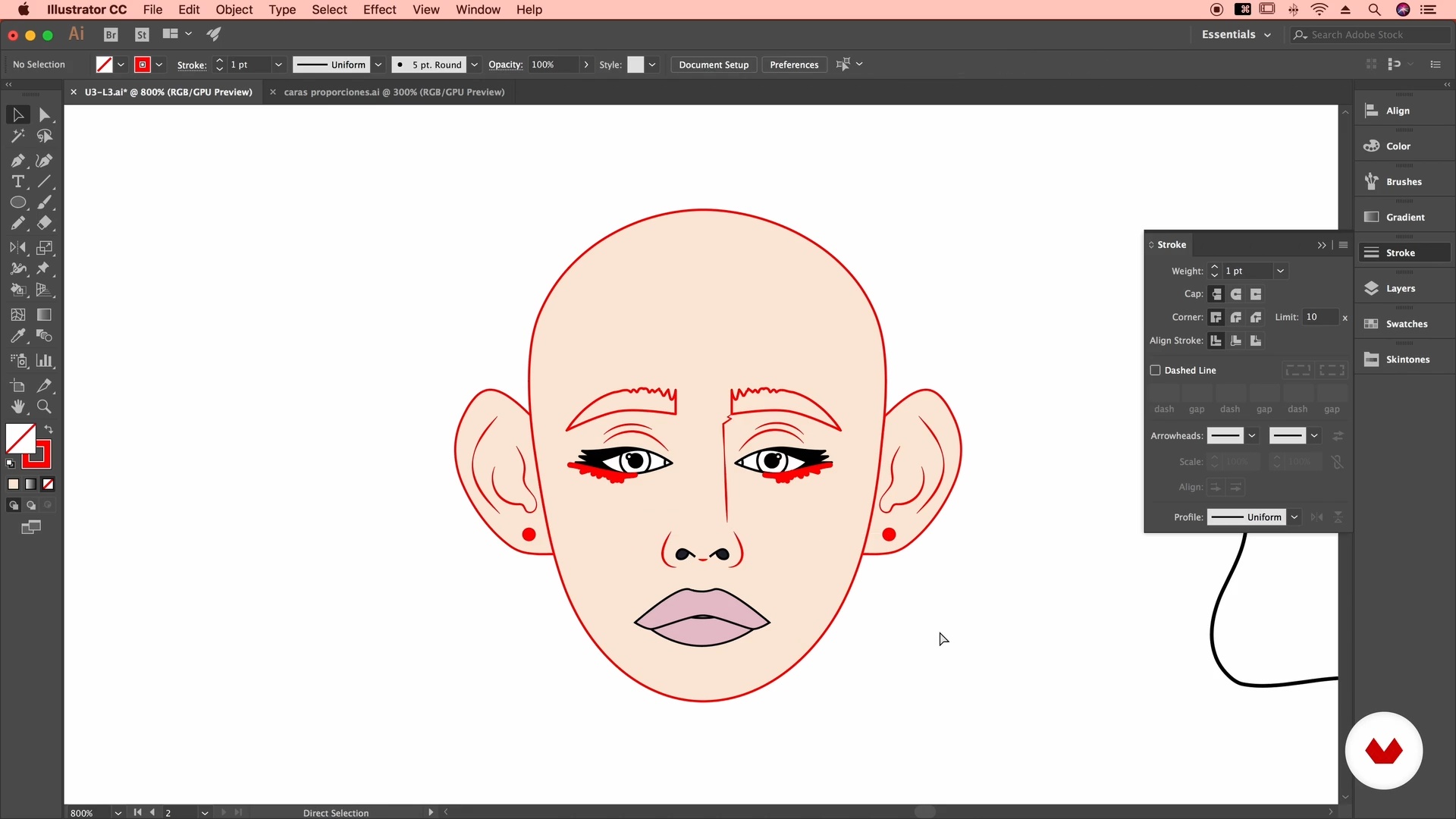1456x819 pixels.
Task: Choose Projecting Cap in Stroke panel
Action: [1256, 294]
